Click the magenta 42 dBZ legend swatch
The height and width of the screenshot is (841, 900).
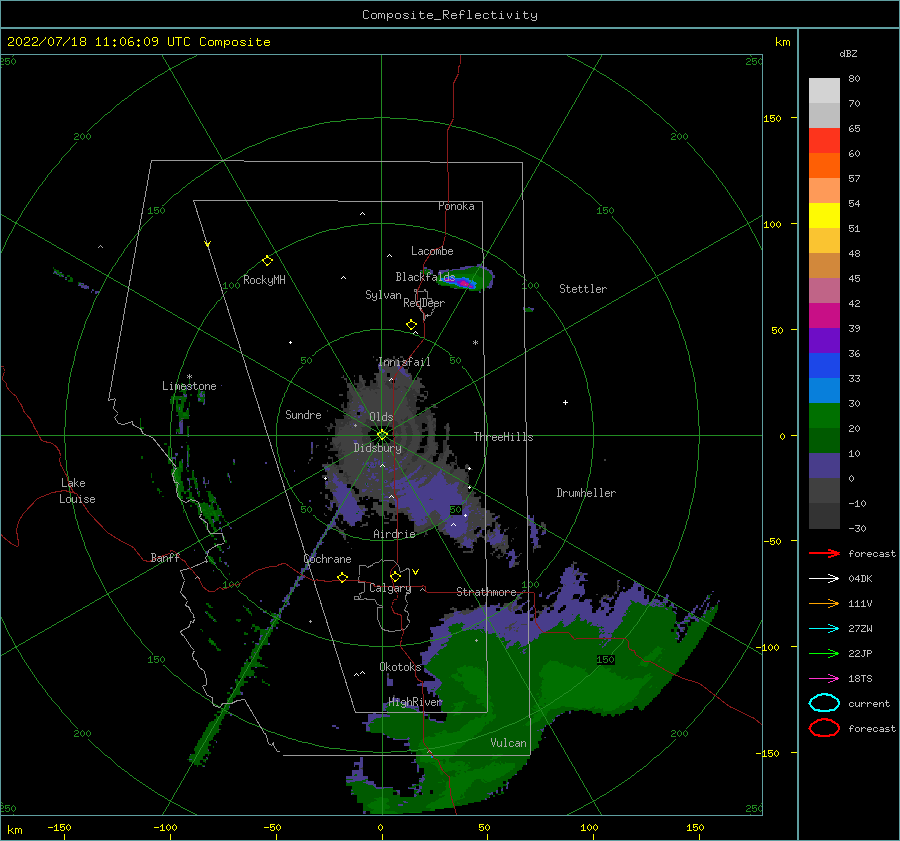pyautogui.click(x=824, y=316)
